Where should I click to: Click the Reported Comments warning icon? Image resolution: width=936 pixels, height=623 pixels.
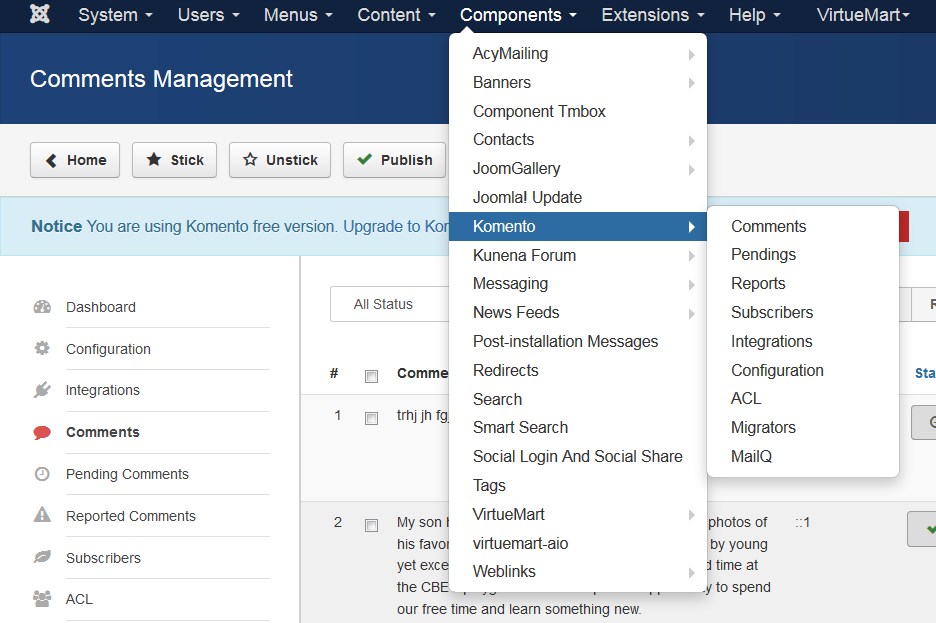[x=42, y=514]
